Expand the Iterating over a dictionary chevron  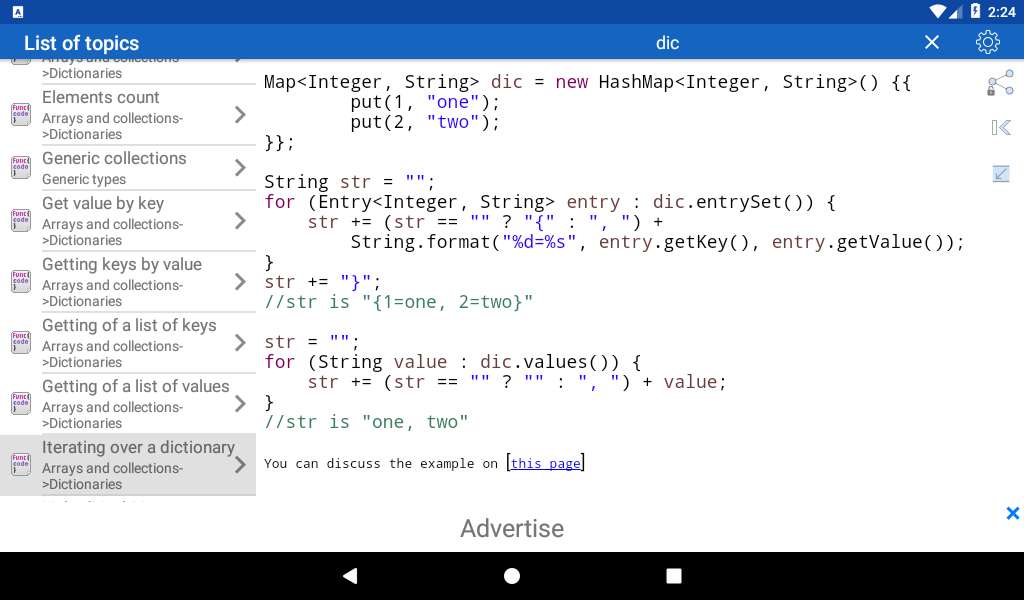pos(240,465)
